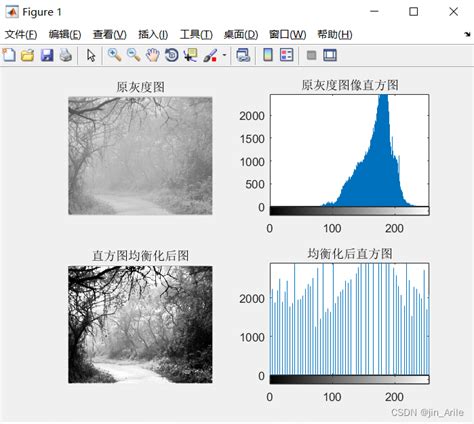Click the Hide Plot Tools icon

[311, 55]
